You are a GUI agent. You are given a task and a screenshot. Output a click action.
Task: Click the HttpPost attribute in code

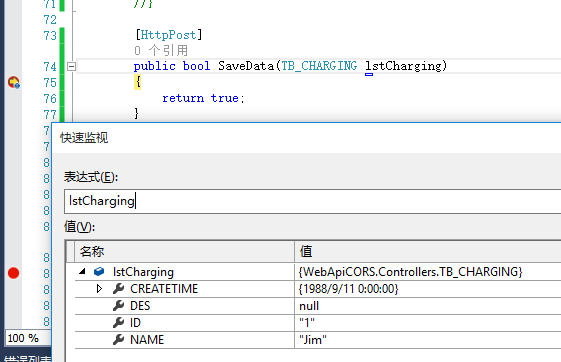point(168,35)
